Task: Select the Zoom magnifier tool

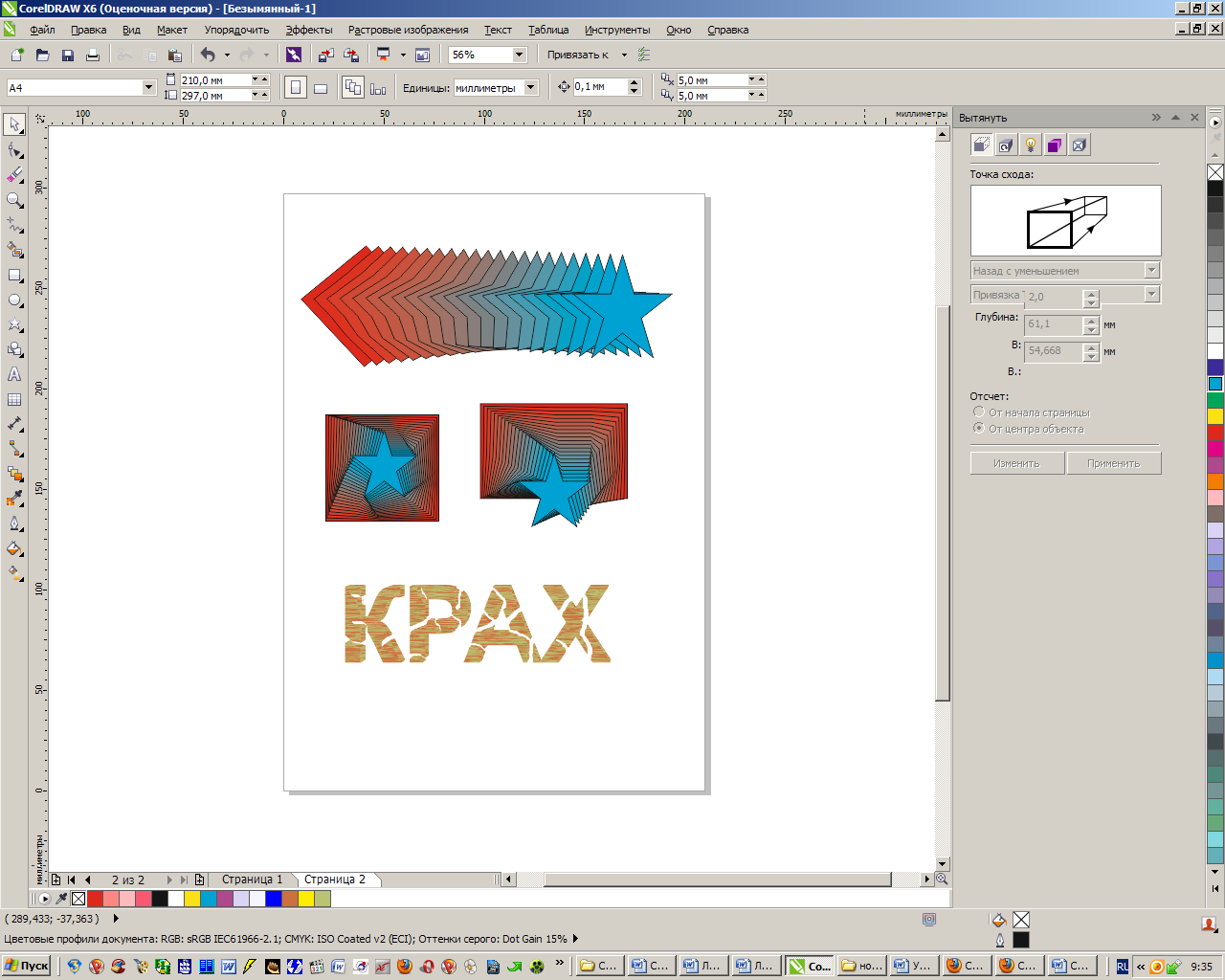Action: (x=14, y=200)
